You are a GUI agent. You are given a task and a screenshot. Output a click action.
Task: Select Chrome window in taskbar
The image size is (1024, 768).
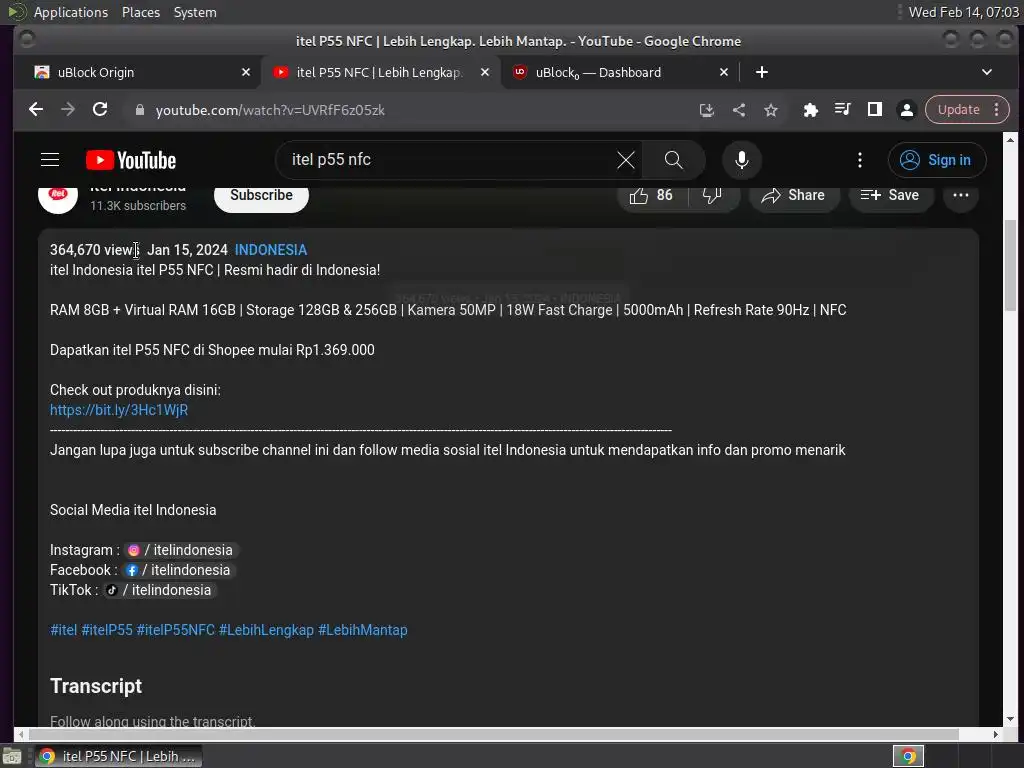coord(118,756)
